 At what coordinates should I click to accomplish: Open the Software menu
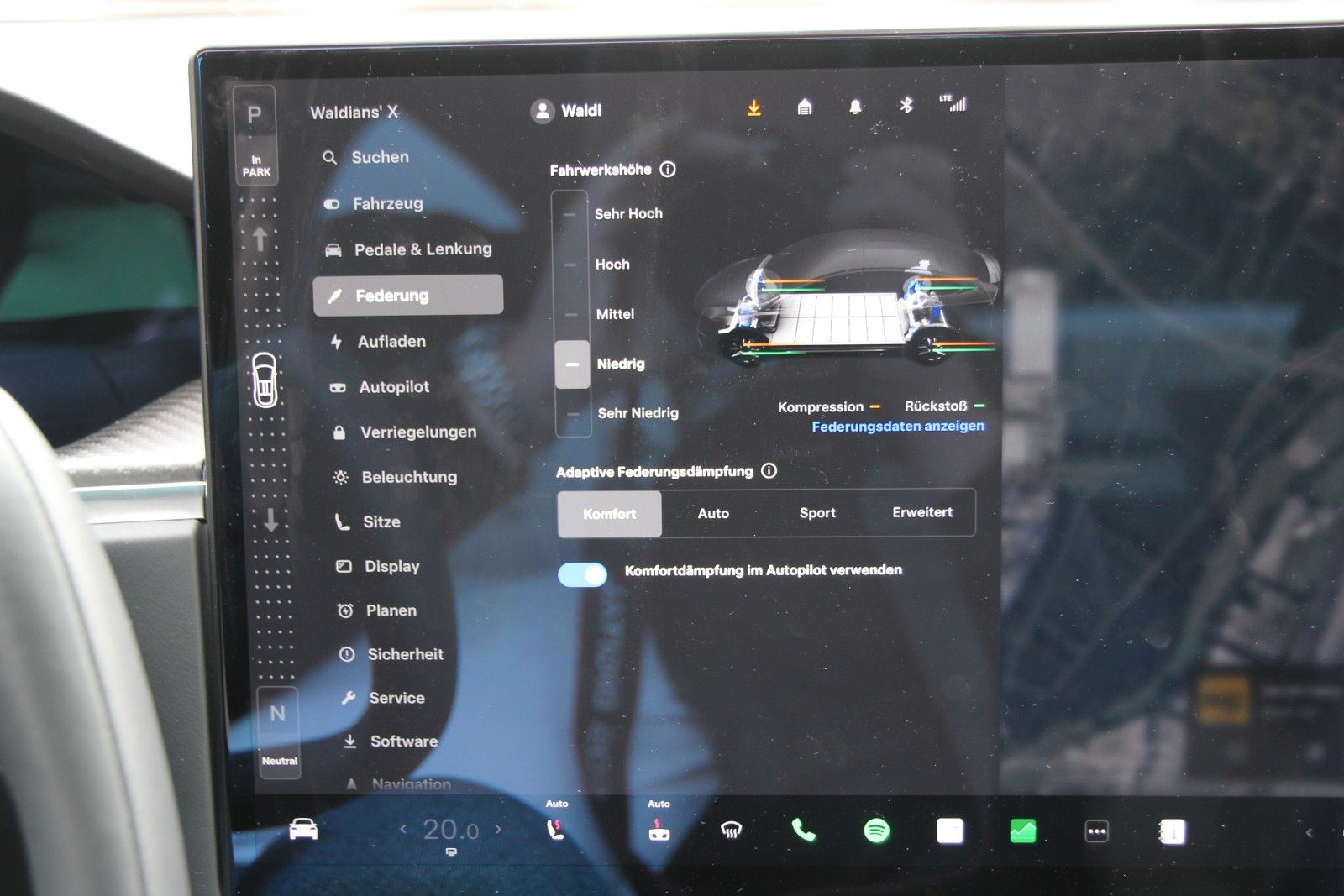point(391,741)
